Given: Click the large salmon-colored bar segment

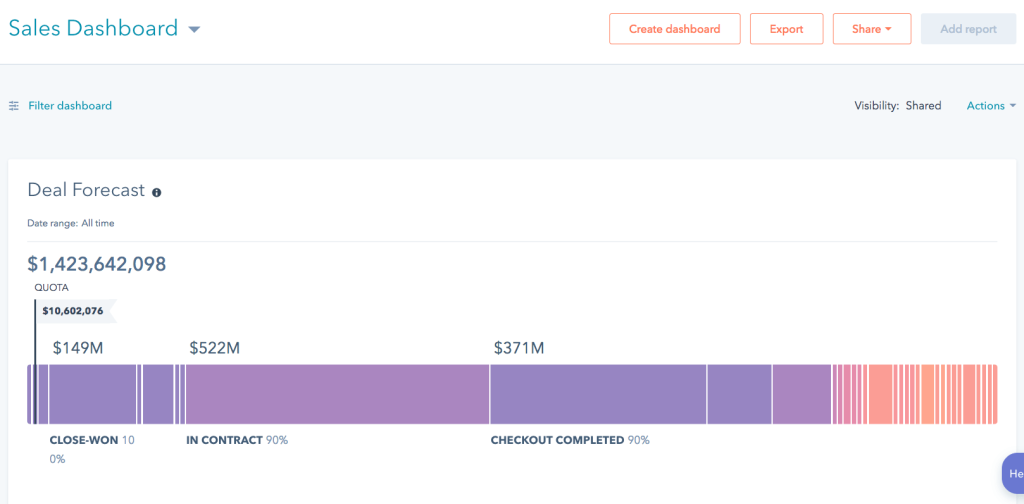Looking at the screenshot, I should click(x=880, y=394).
